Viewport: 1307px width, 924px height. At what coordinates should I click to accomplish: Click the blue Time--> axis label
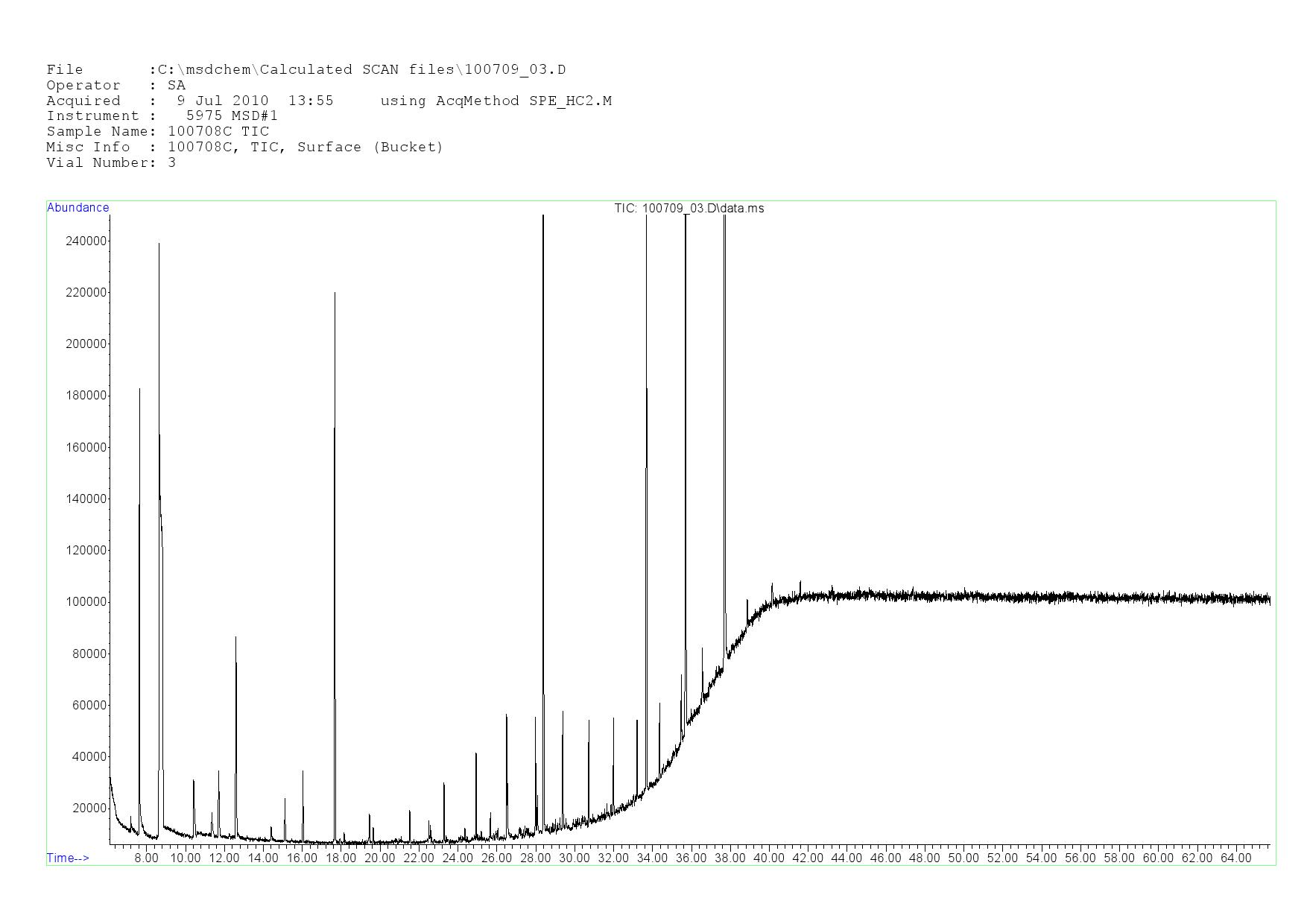coord(68,858)
